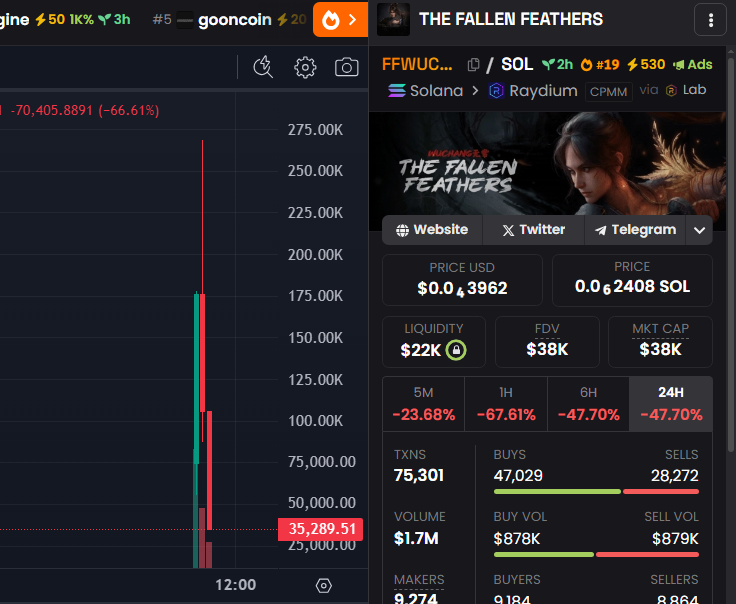This screenshot has width=736, height=604.
Task: Click the #19 trending flame rank
Action: [600, 65]
